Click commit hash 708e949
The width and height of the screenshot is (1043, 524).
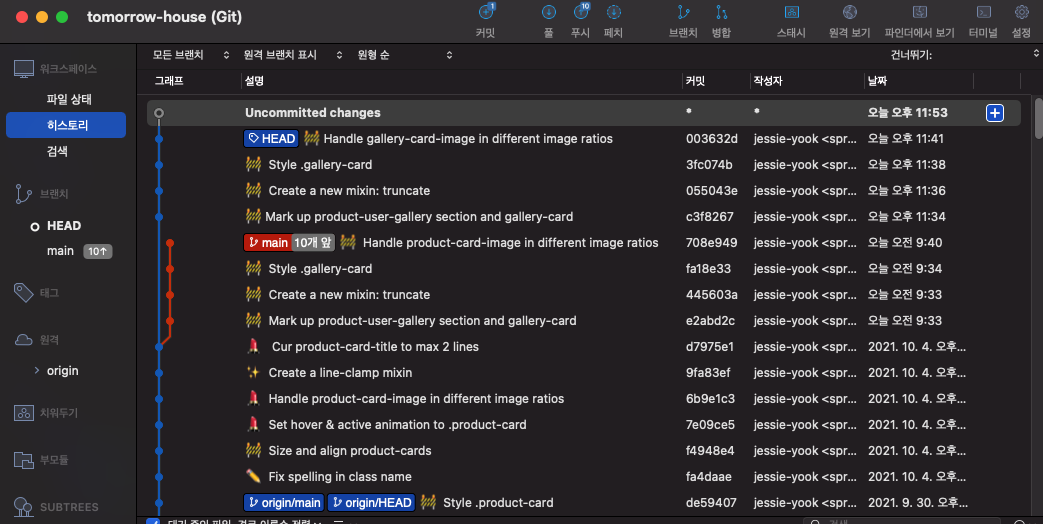[711, 243]
